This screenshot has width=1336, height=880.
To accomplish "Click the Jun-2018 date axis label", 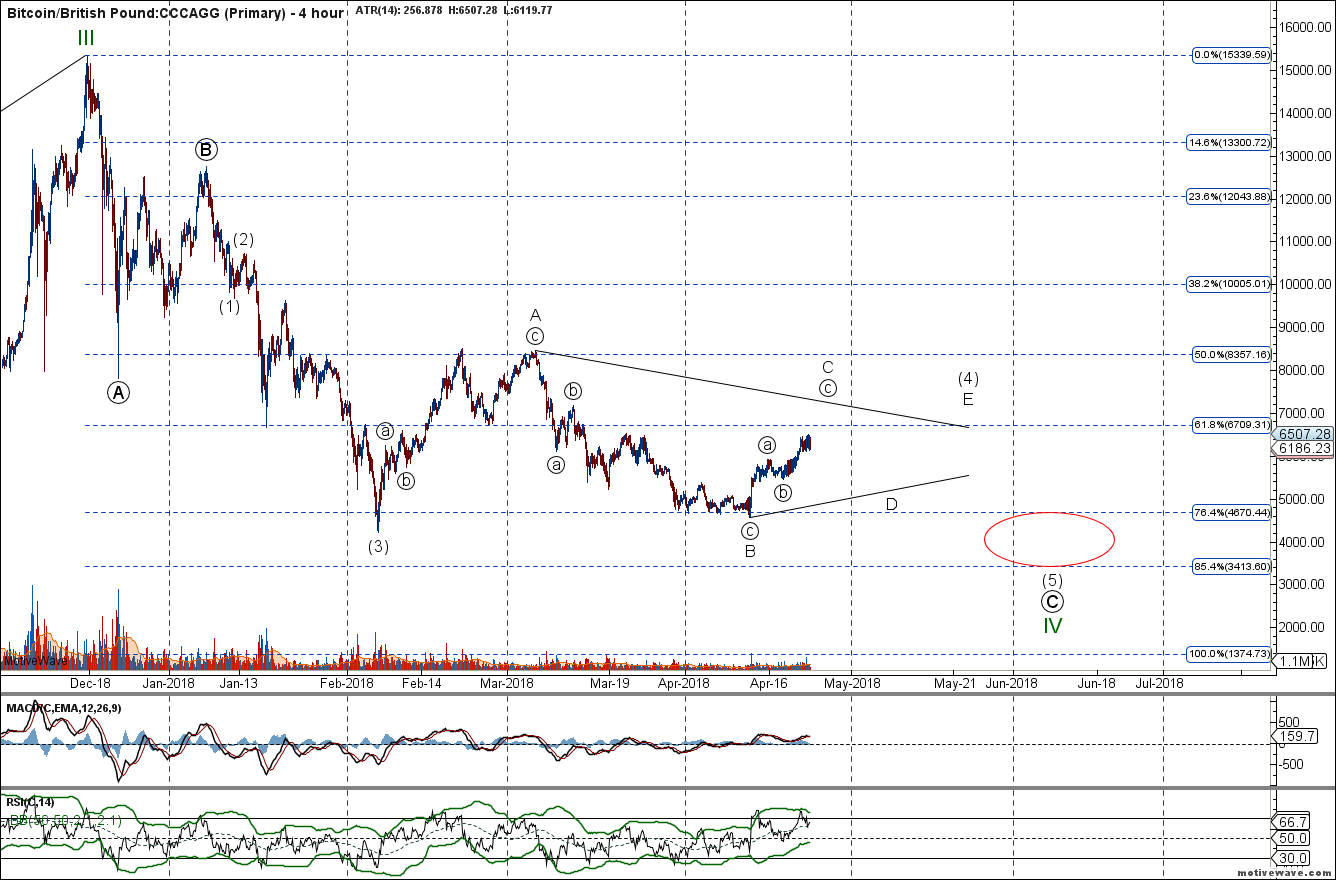I will coord(1010,683).
